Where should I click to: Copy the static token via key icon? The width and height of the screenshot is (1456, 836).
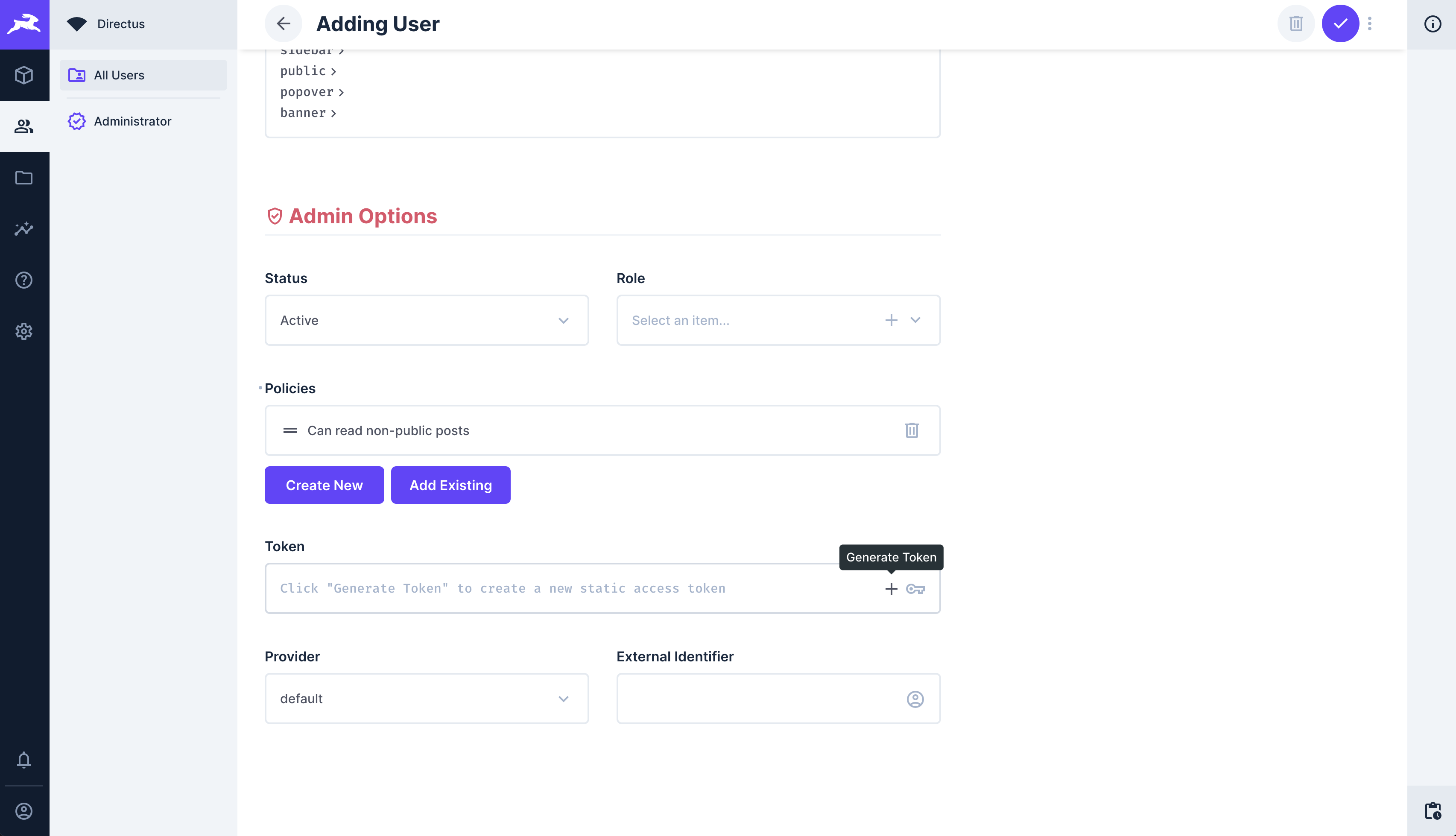coord(915,588)
